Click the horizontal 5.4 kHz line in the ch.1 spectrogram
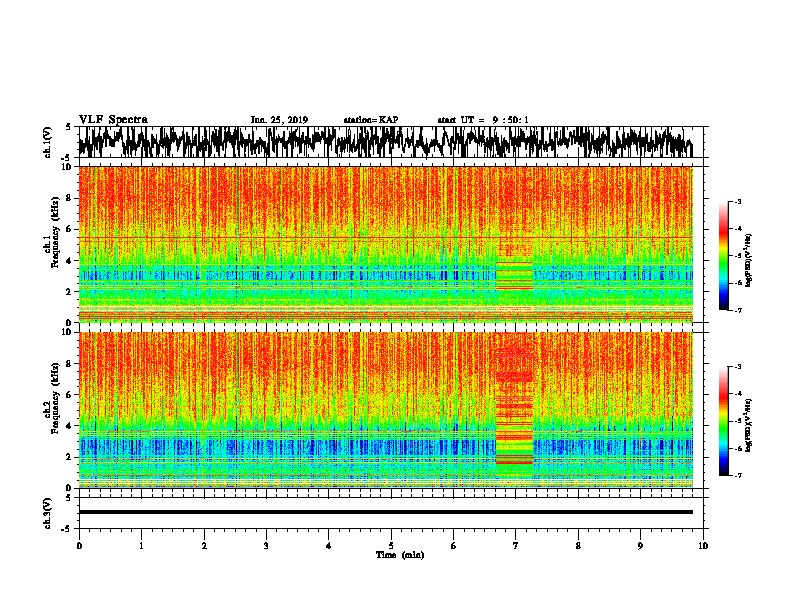 click(x=386, y=237)
